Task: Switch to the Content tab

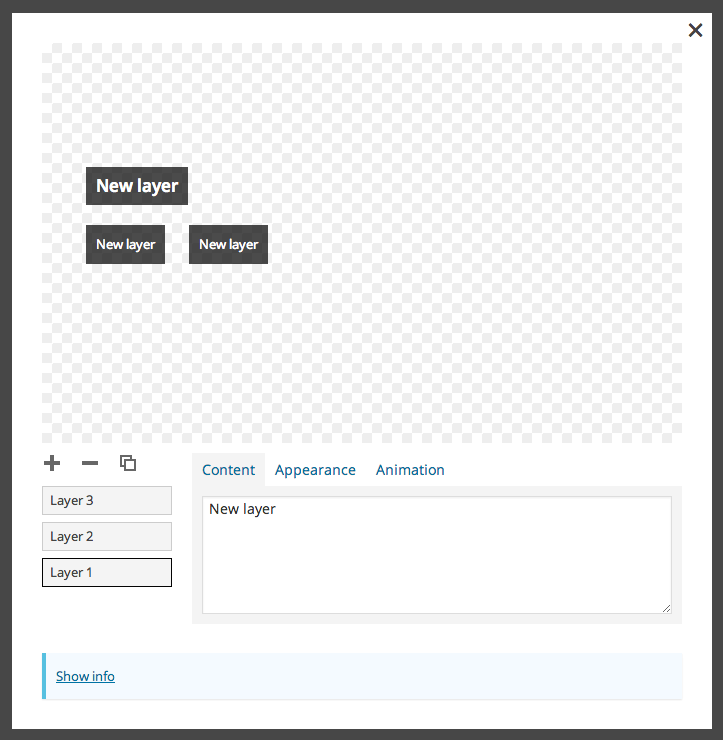Action: click(x=228, y=470)
